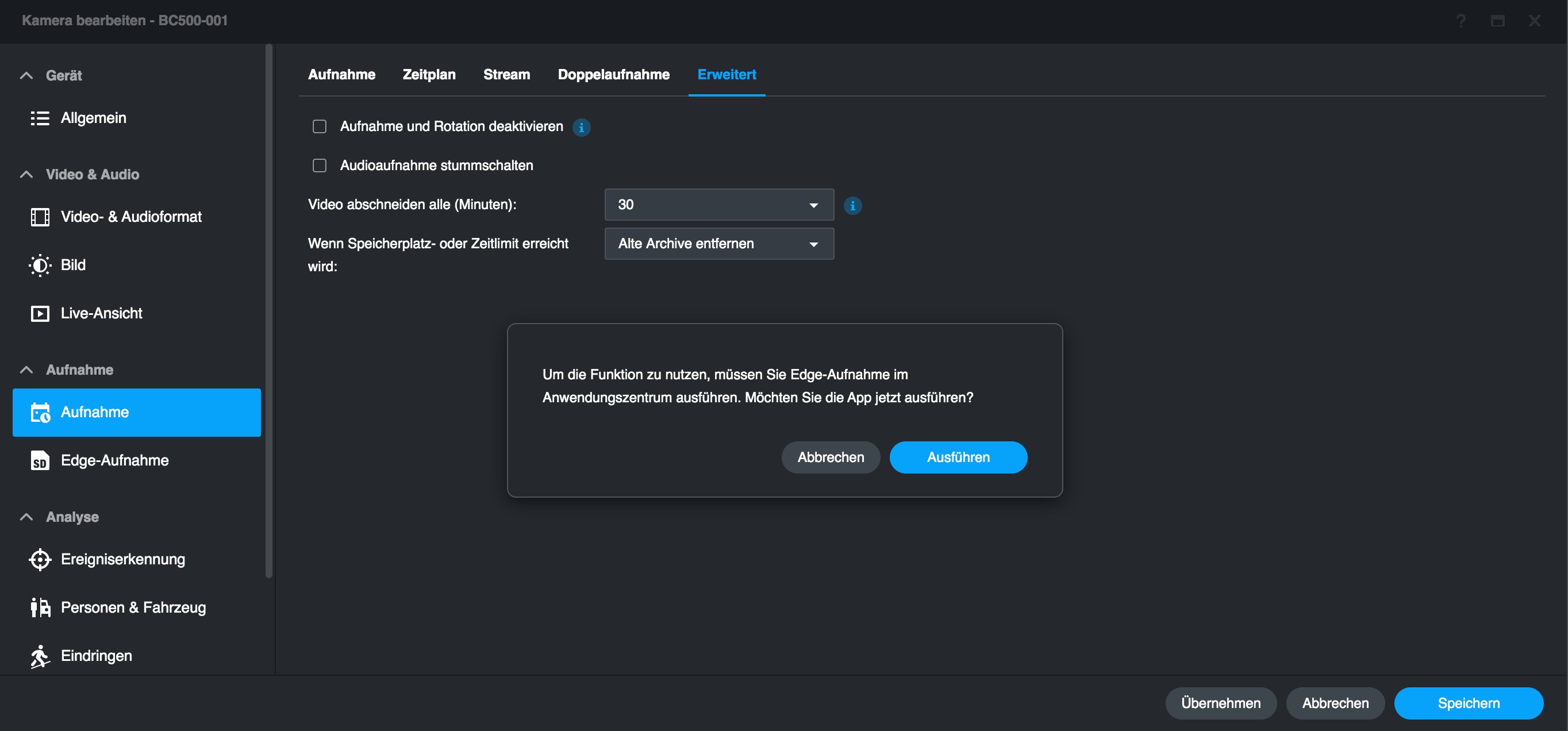The width and height of the screenshot is (1568, 731).
Task: Click the sidebar vertical scrollbar
Action: pos(269,310)
